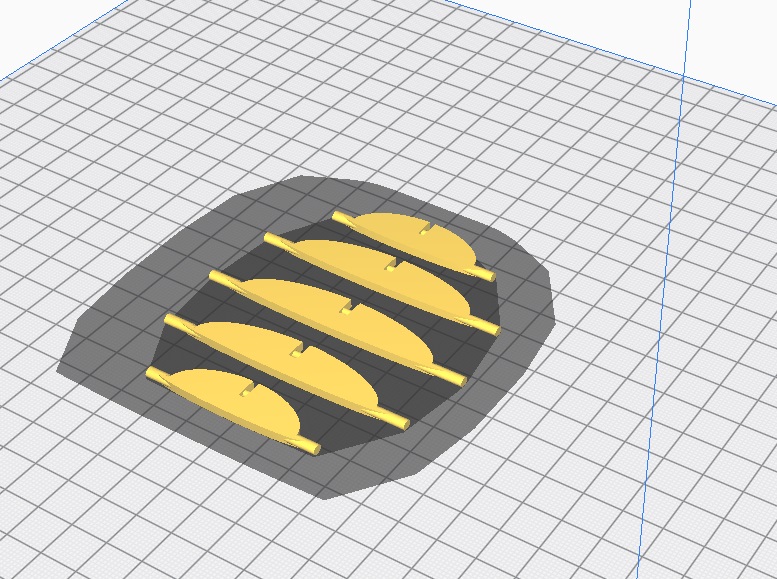Click the right rod tip of fourth model
The image size is (777, 579).
pos(402,424)
